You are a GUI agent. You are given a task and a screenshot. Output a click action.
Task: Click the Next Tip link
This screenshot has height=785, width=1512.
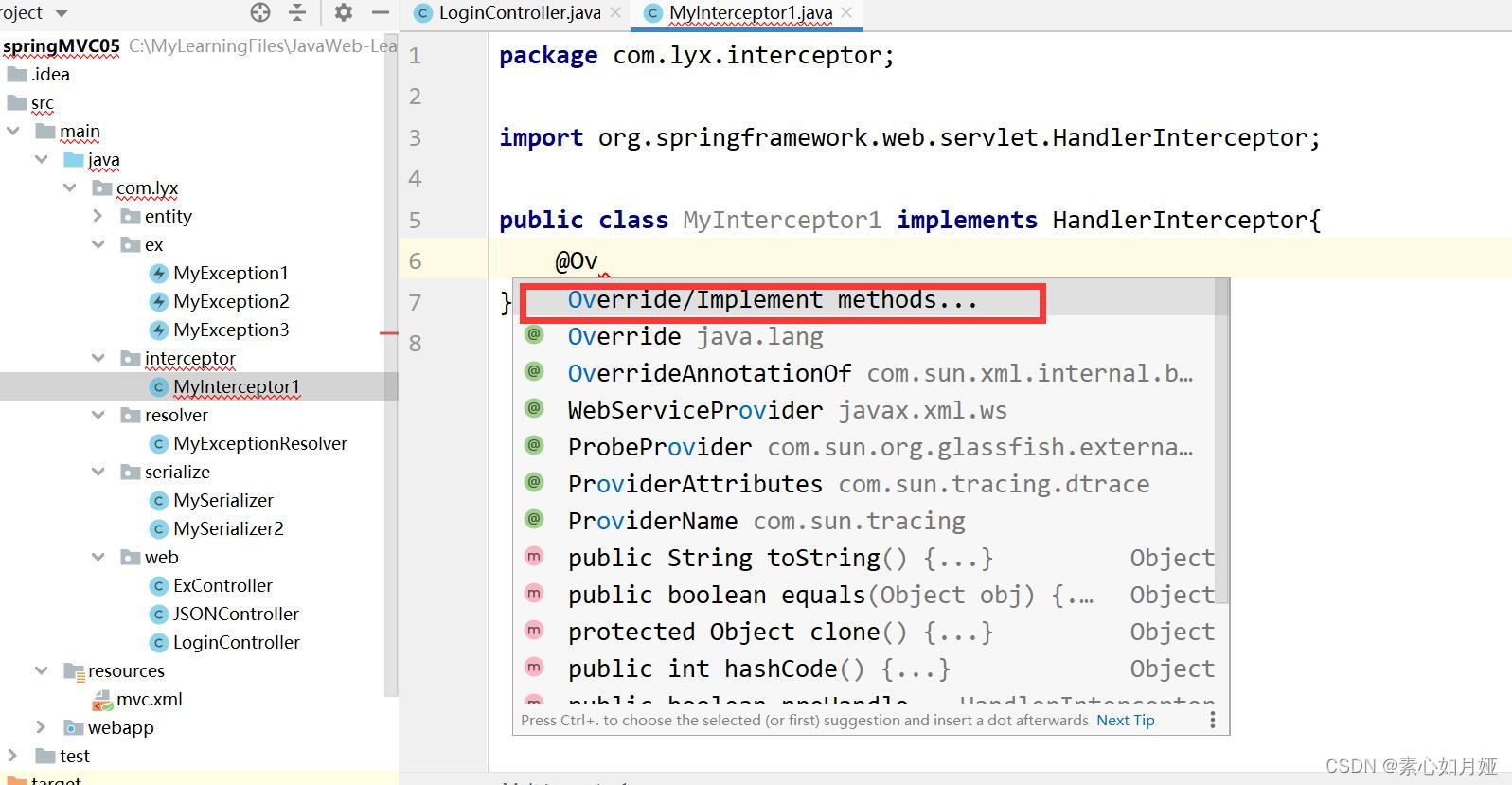tap(1126, 720)
